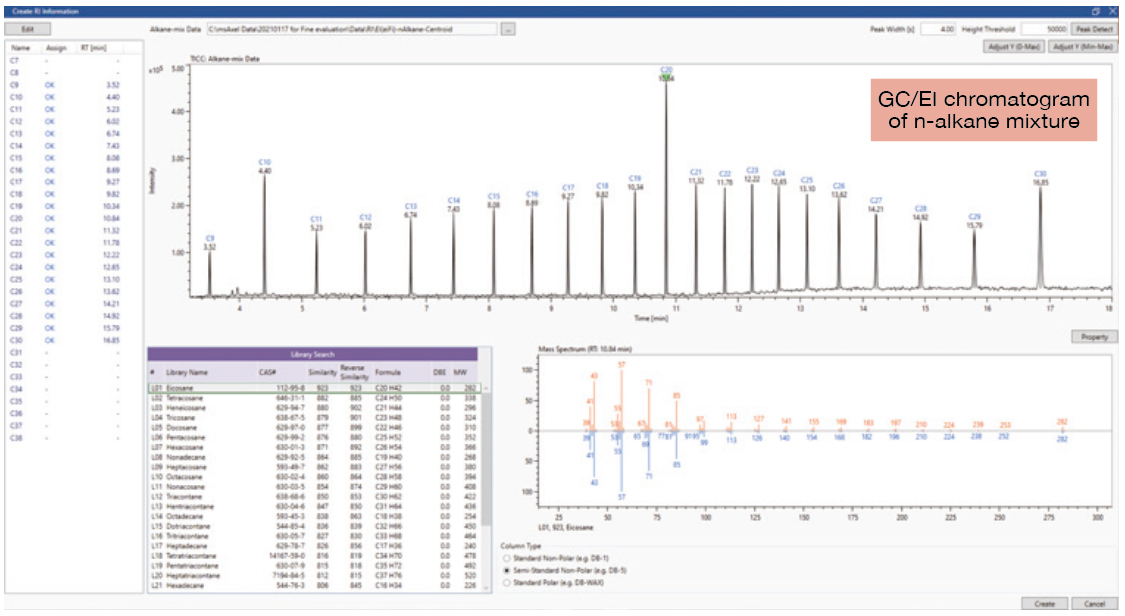This screenshot has height=616, width=1125.
Task: Select the C20 peak label in chromatogram
Action: pyautogui.click(x=666, y=70)
